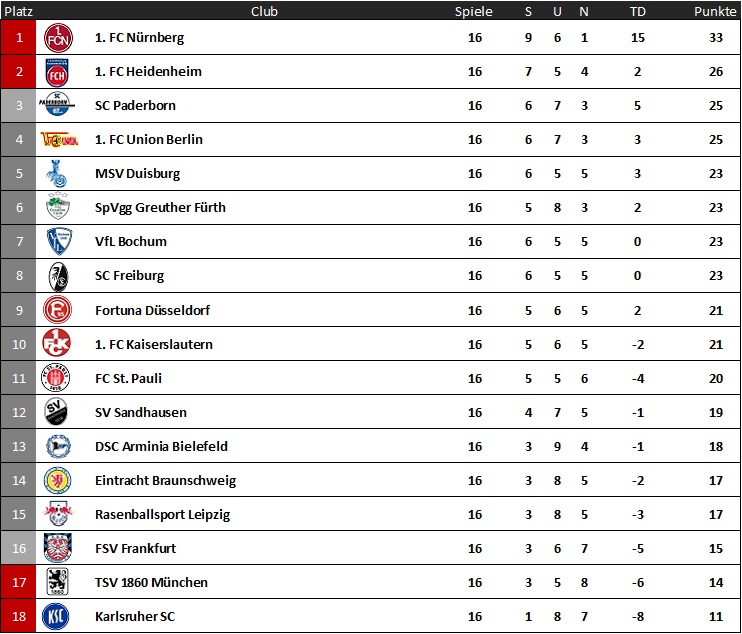
Task: Click SV Sandhausen's 19 points value
Action: point(716,413)
